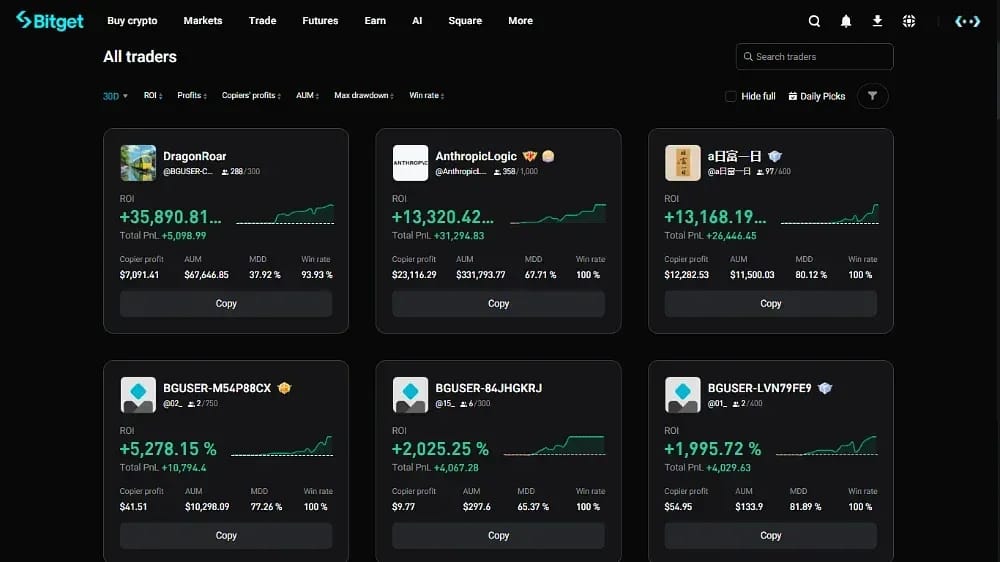Click the download app icon
The image size is (1000, 562).
[x=878, y=21]
